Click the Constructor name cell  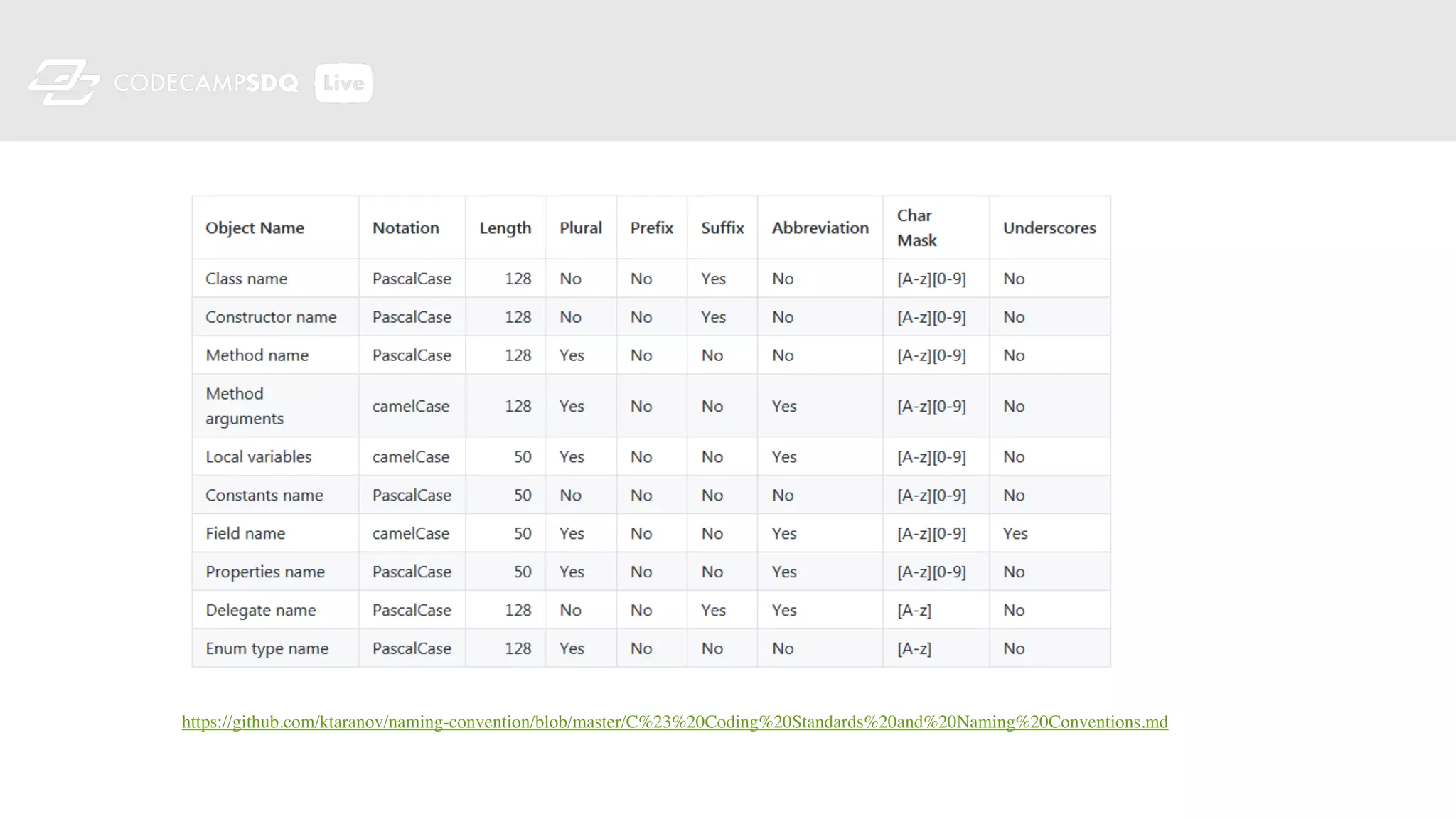pyautogui.click(x=271, y=317)
